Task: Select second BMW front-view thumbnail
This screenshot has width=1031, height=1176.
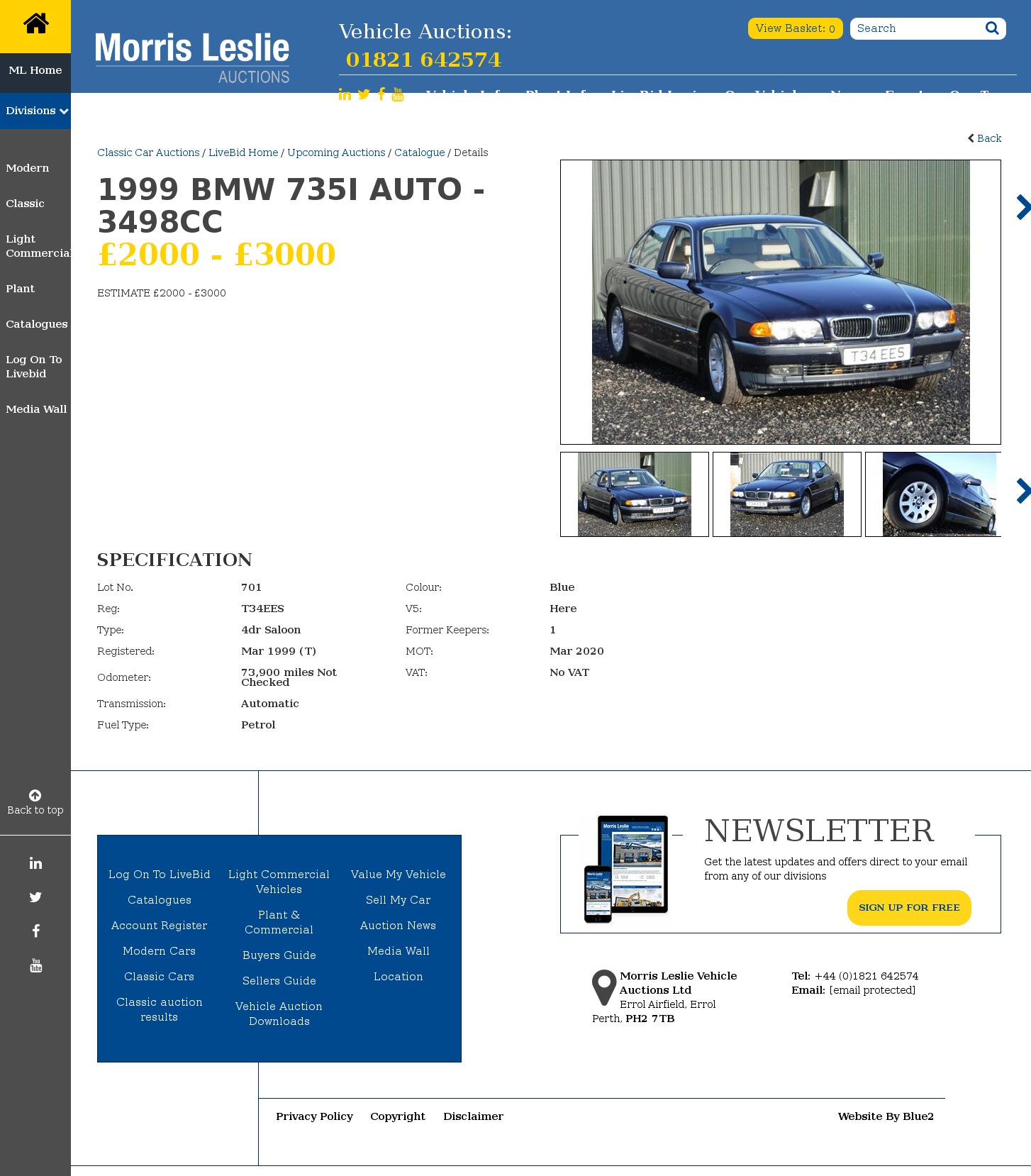Action: [x=787, y=494]
